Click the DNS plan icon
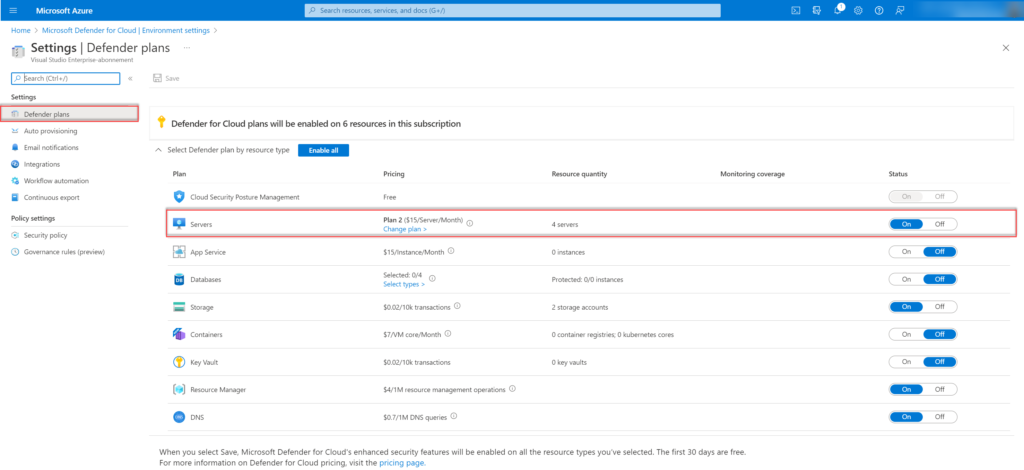Viewport: 1024px width, 470px height. (179, 416)
